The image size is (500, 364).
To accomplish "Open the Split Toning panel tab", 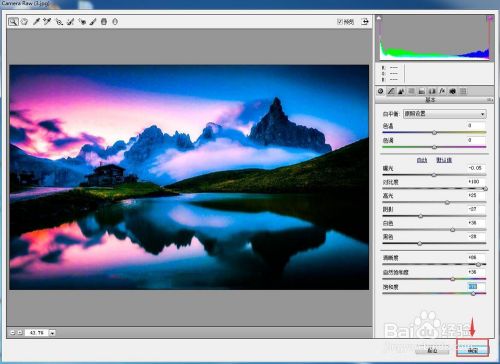I will [422, 91].
